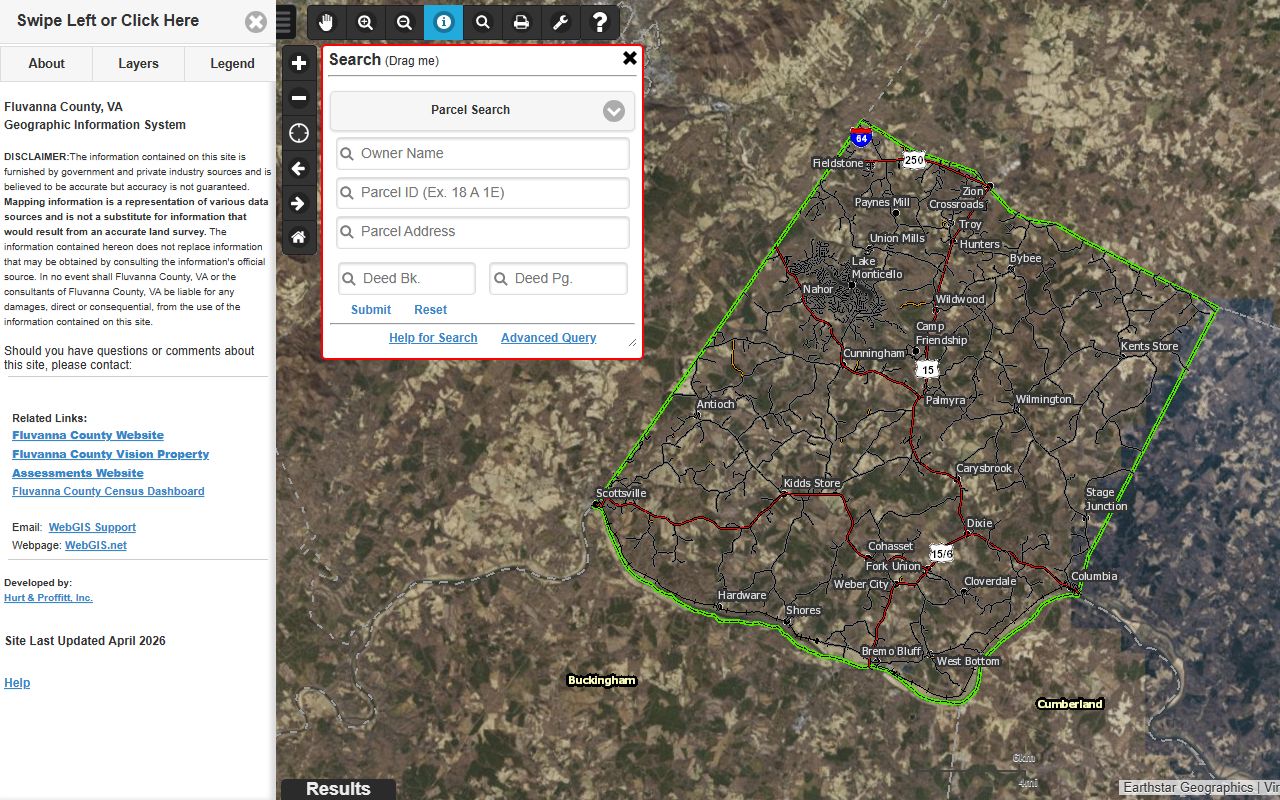Viewport: 1280px width, 800px height.
Task: Click the Owner Name input field
Action: 483,153
